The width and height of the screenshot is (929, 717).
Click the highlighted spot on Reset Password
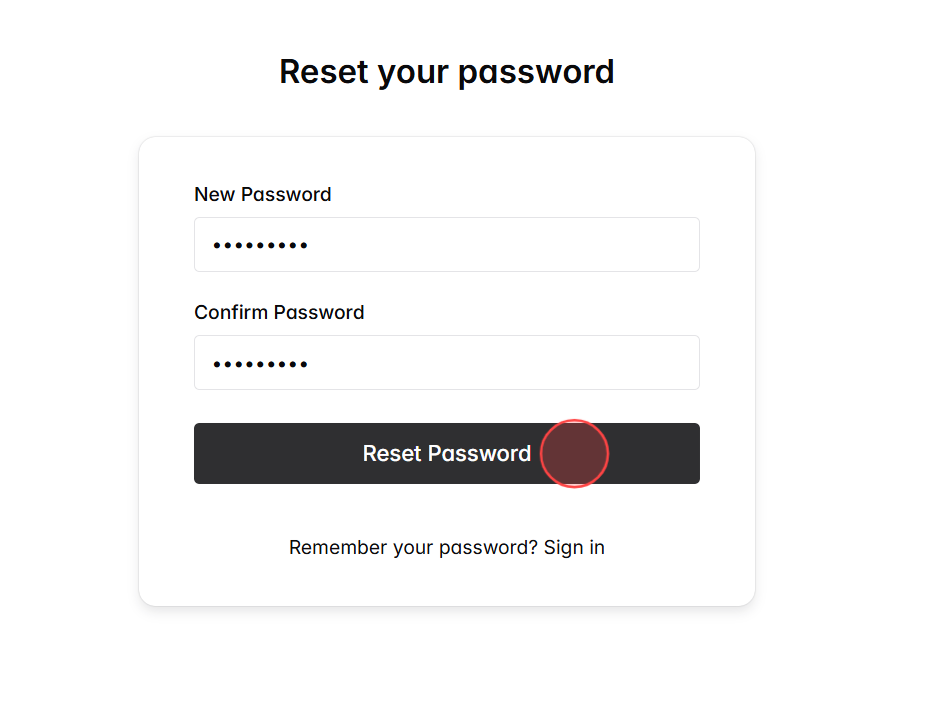pos(574,453)
